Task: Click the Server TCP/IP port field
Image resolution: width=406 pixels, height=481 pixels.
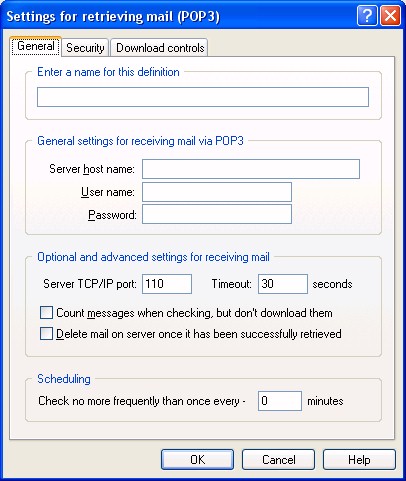Action: [167, 284]
